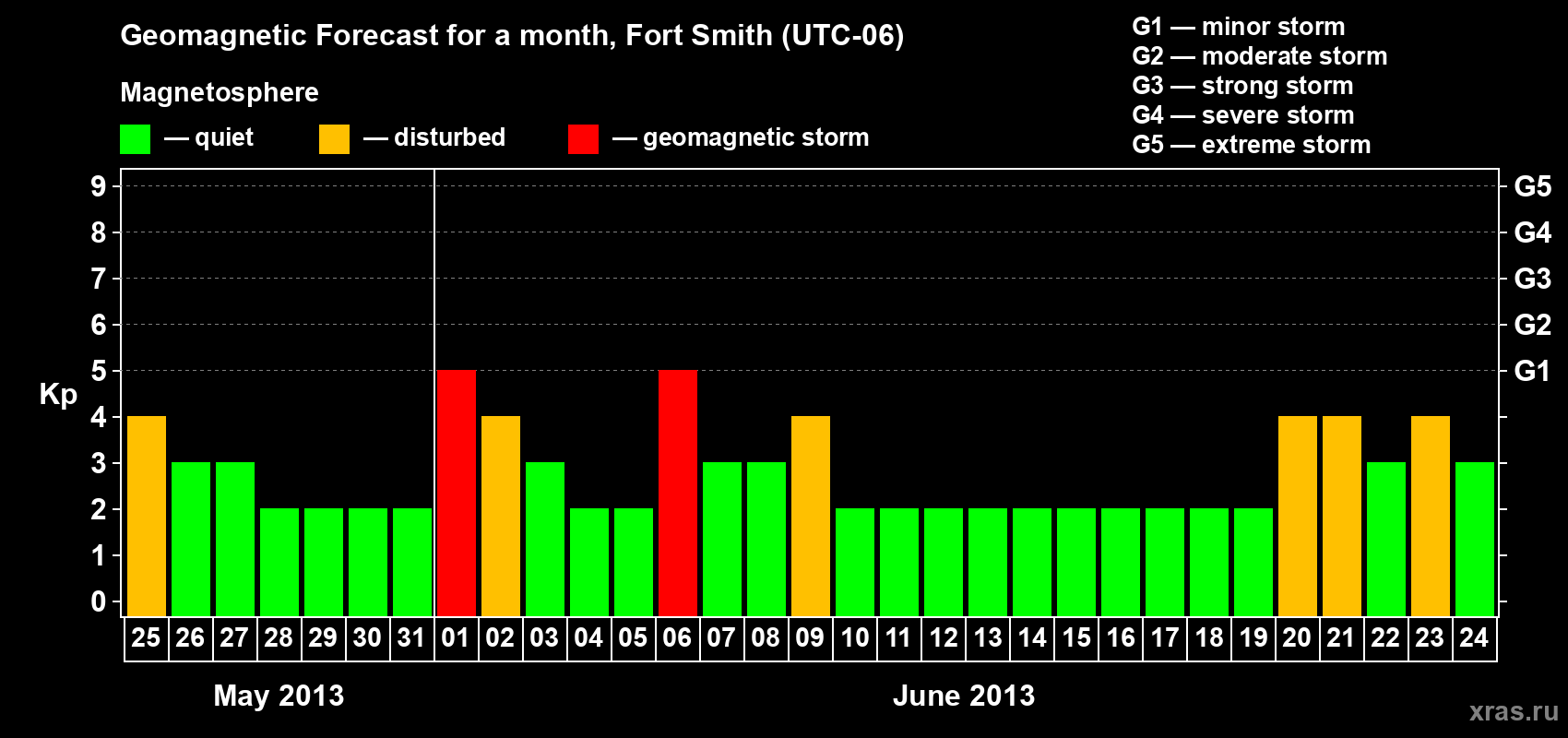Click the Geomagnetic Forecast chart title

[512, 36]
